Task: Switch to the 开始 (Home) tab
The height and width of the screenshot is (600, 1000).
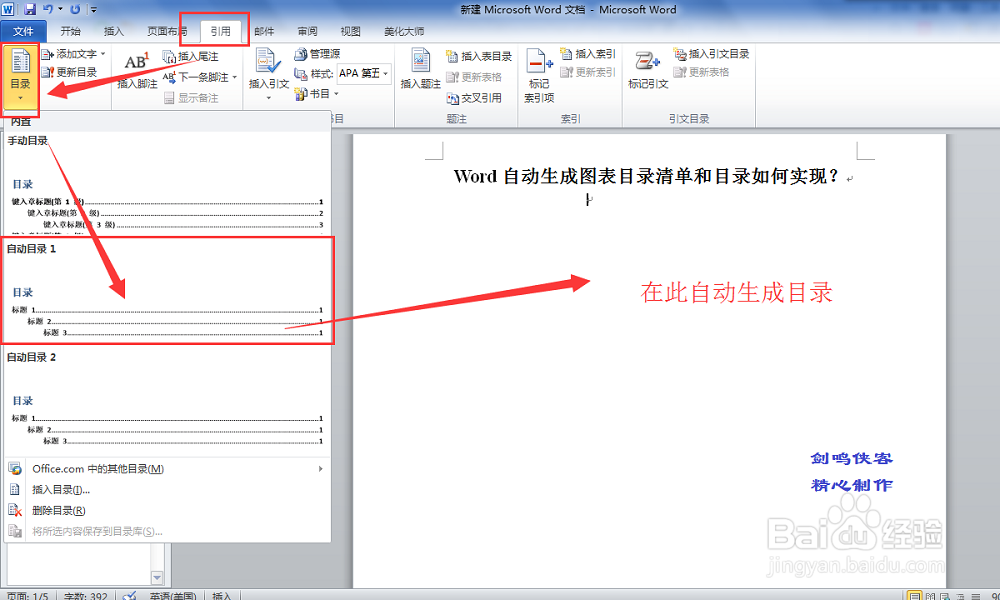Action: click(x=70, y=31)
